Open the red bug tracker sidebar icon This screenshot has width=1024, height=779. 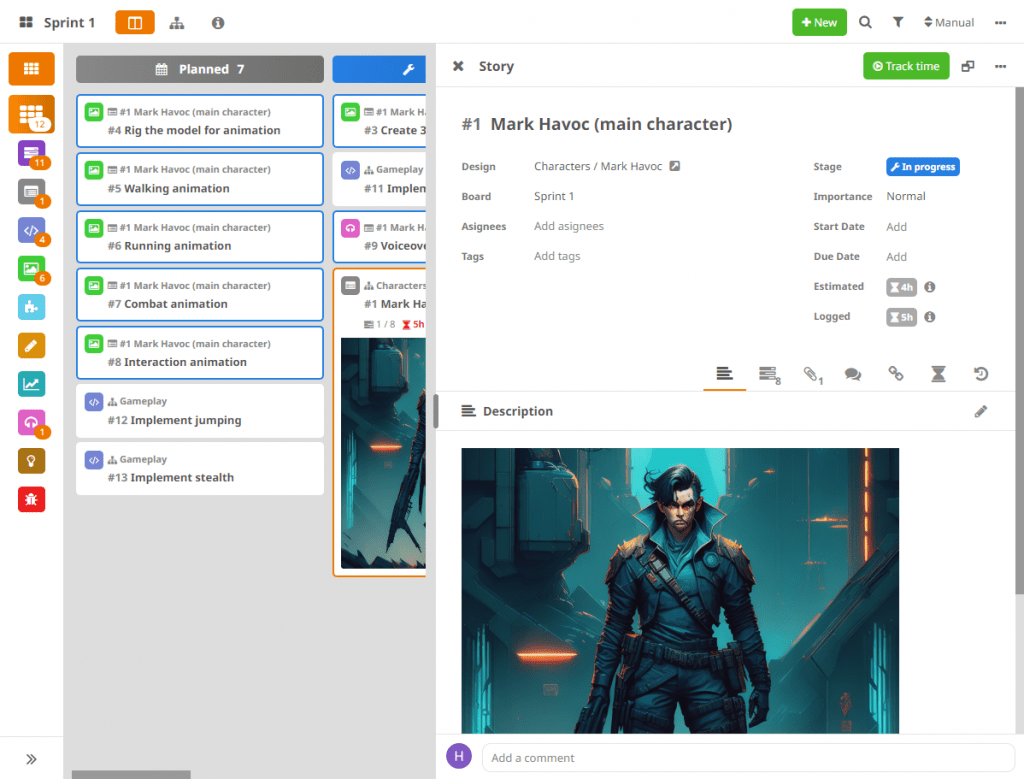tap(31, 499)
